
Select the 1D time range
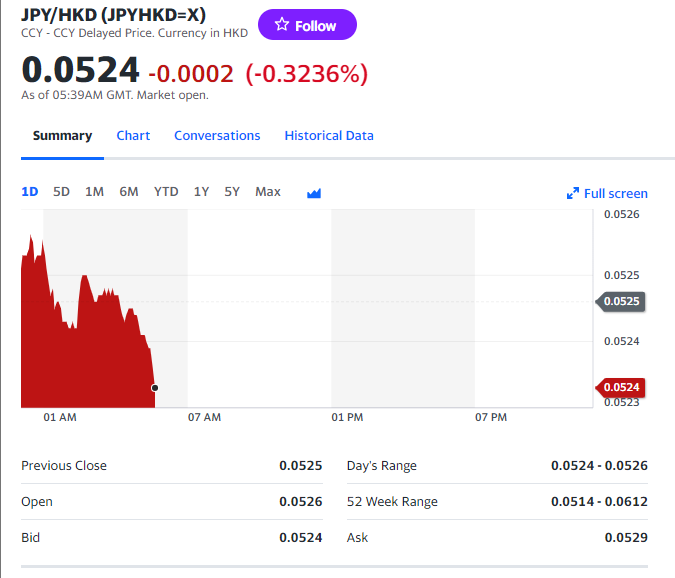click(30, 192)
